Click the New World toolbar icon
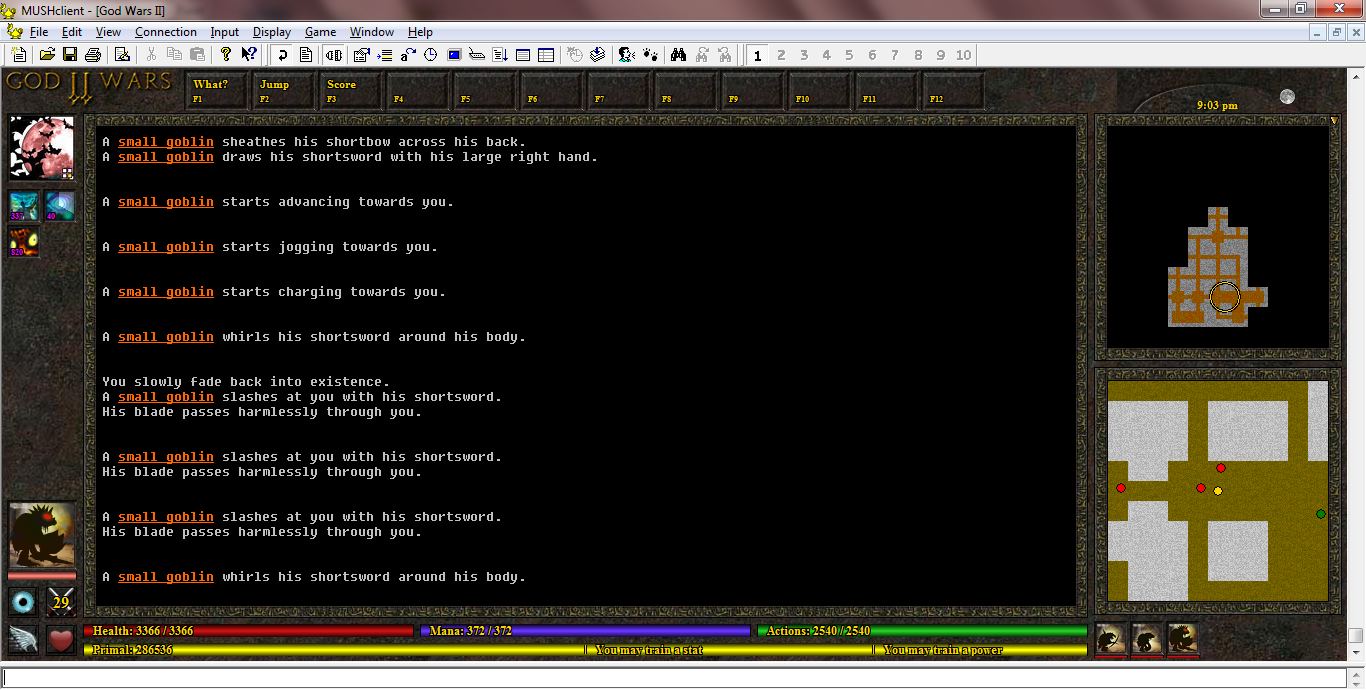 click(19, 55)
